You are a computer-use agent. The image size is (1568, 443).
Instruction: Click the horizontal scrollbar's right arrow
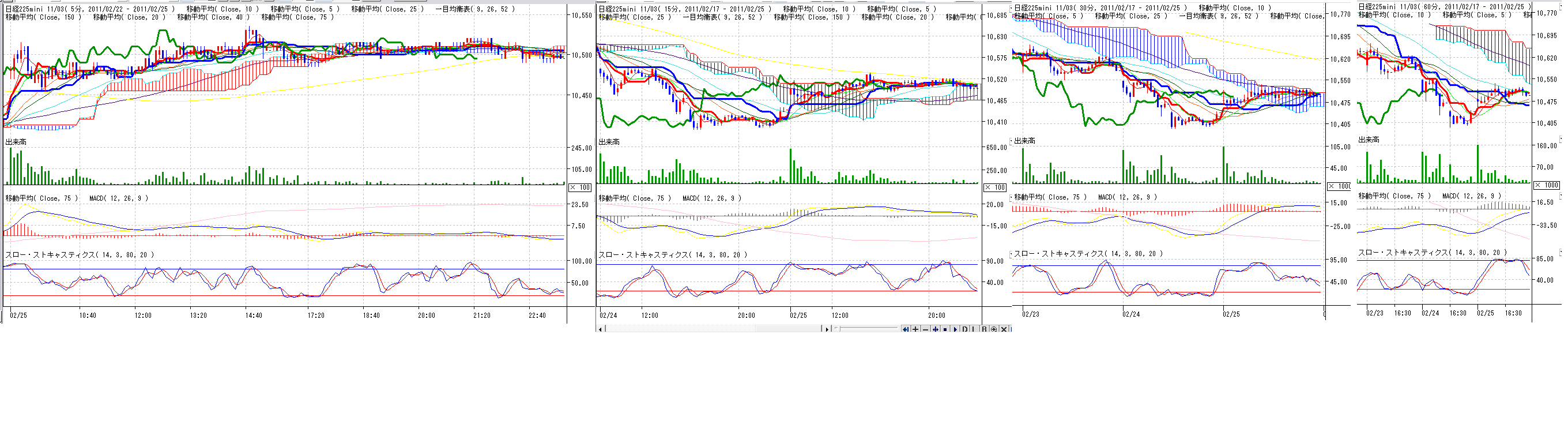pyautogui.click(x=827, y=330)
